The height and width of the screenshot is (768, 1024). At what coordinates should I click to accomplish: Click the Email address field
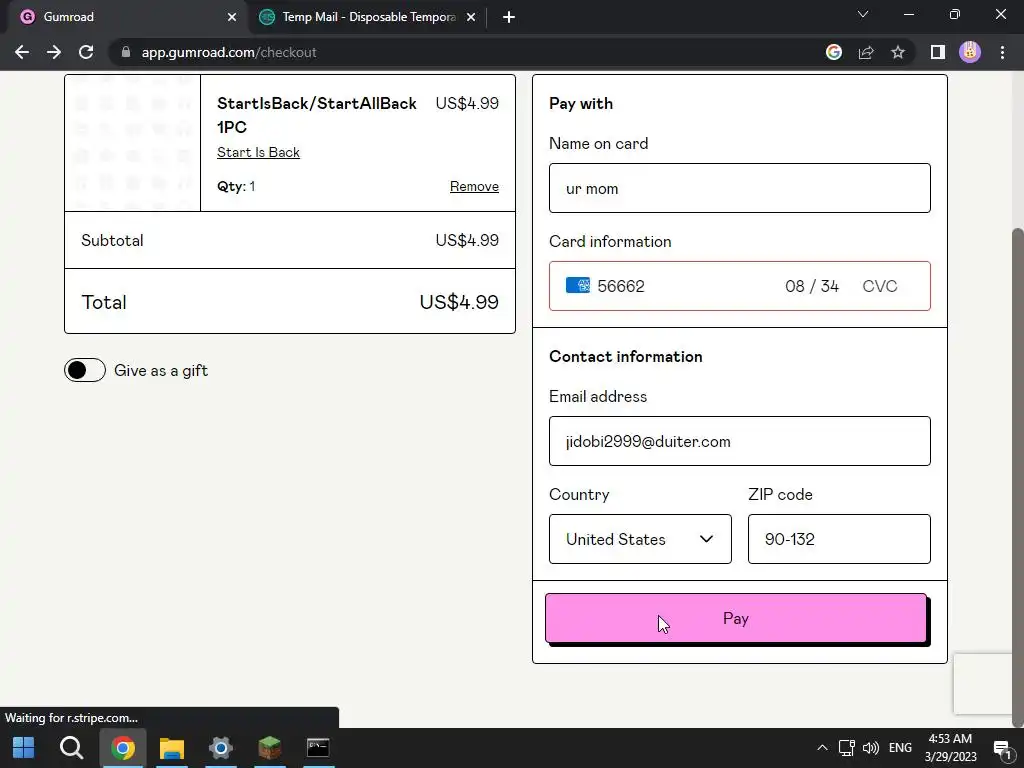pos(739,441)
